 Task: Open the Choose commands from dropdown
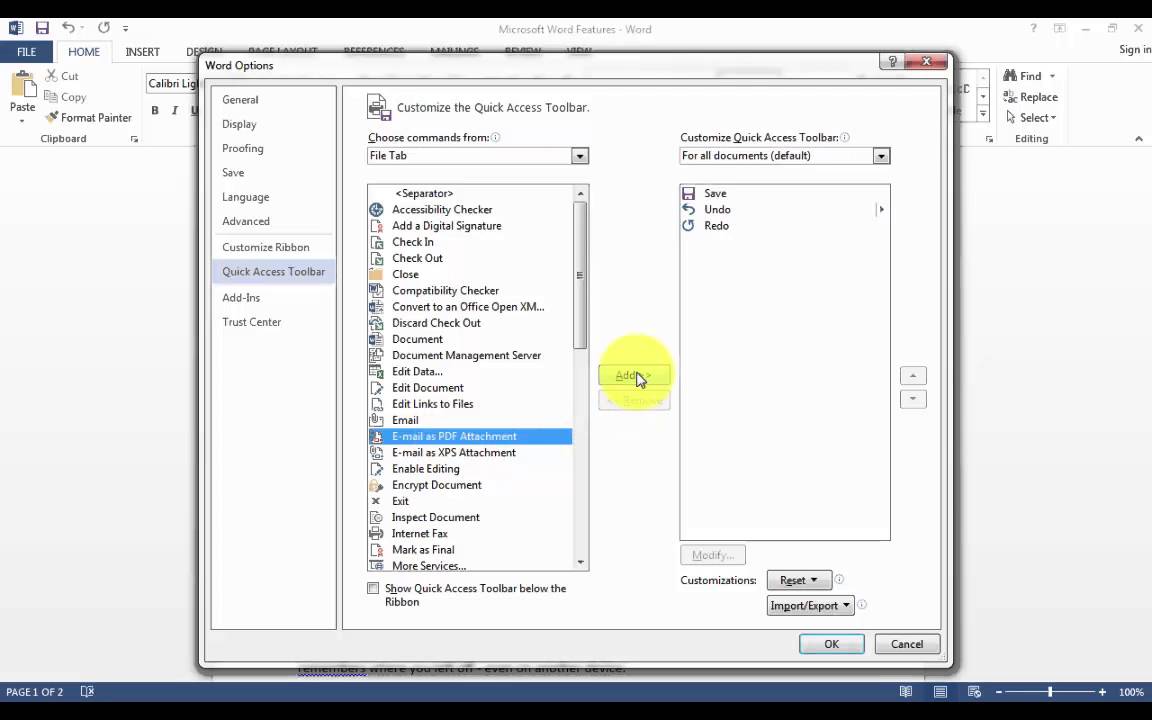click(x=580, y=156)
